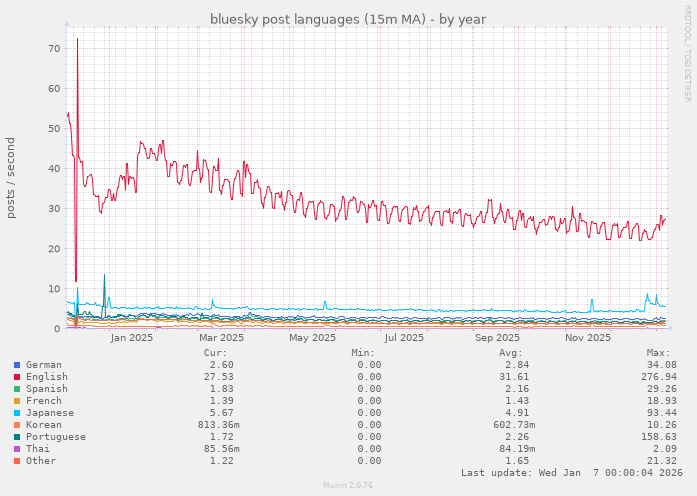The width and height of the screenshot is (697, 496).
Task: Click the 'posts / second' axis label
Action: click(x=11, y=177)
